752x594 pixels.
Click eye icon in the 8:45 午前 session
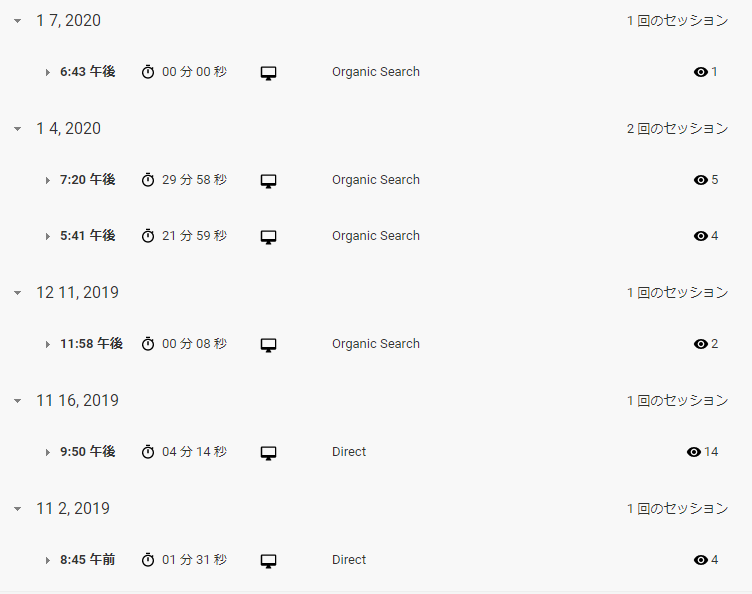pos(701,559)
